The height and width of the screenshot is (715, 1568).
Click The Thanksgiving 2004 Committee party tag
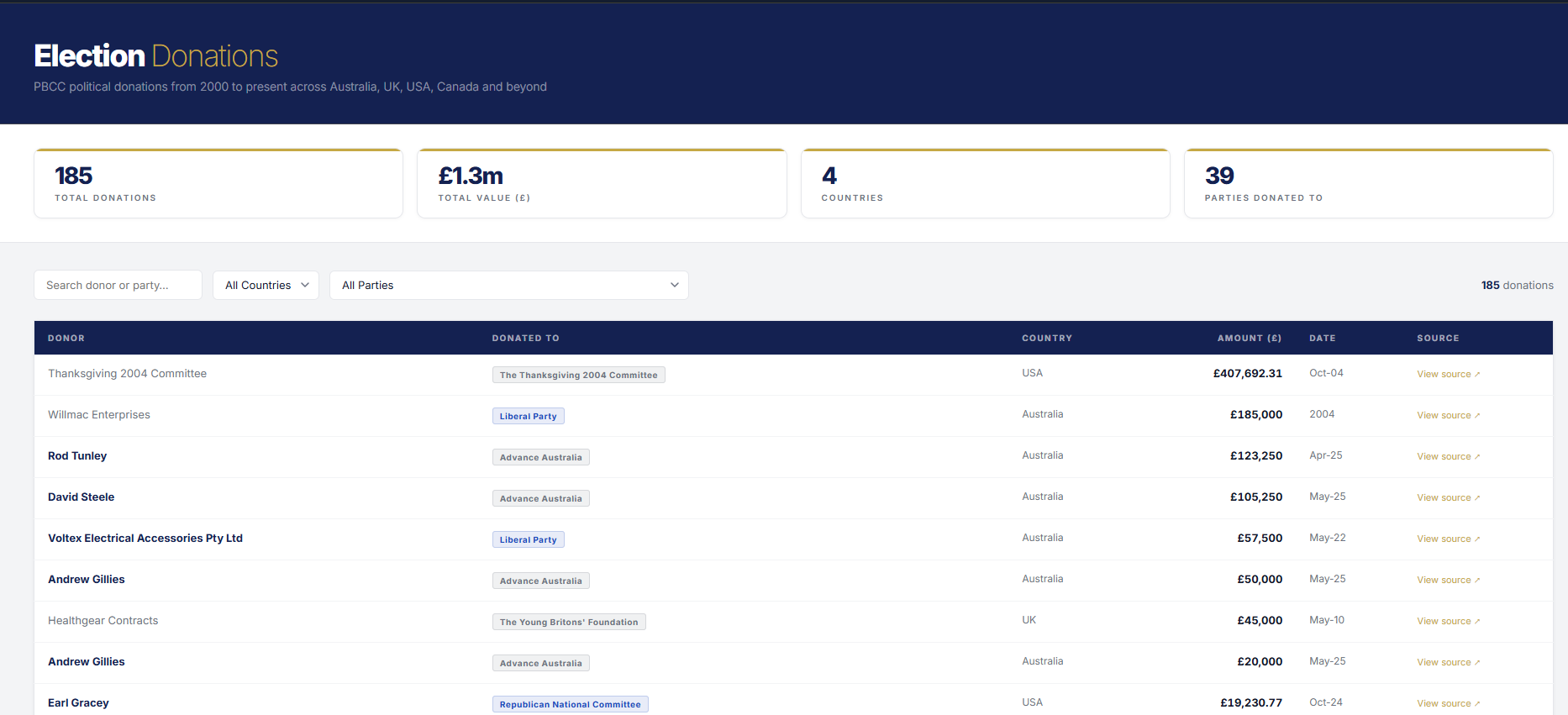point(578,375)
